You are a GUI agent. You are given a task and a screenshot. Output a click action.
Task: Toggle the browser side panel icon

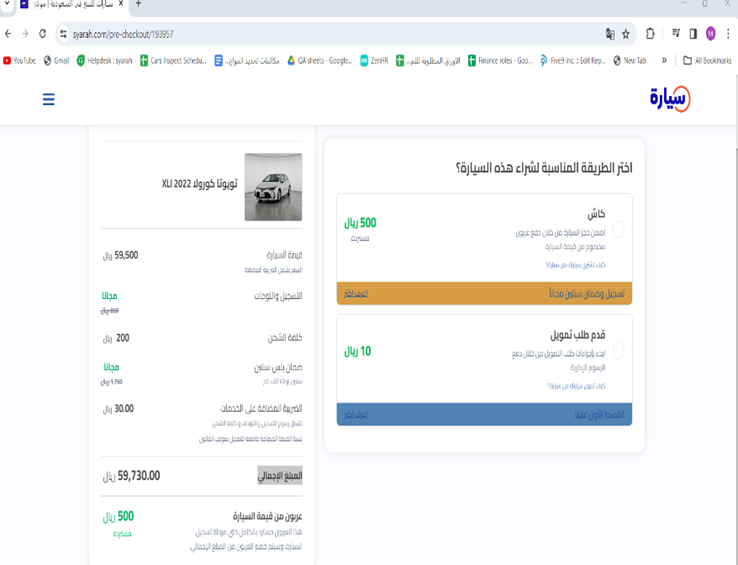tap(693, 34)
